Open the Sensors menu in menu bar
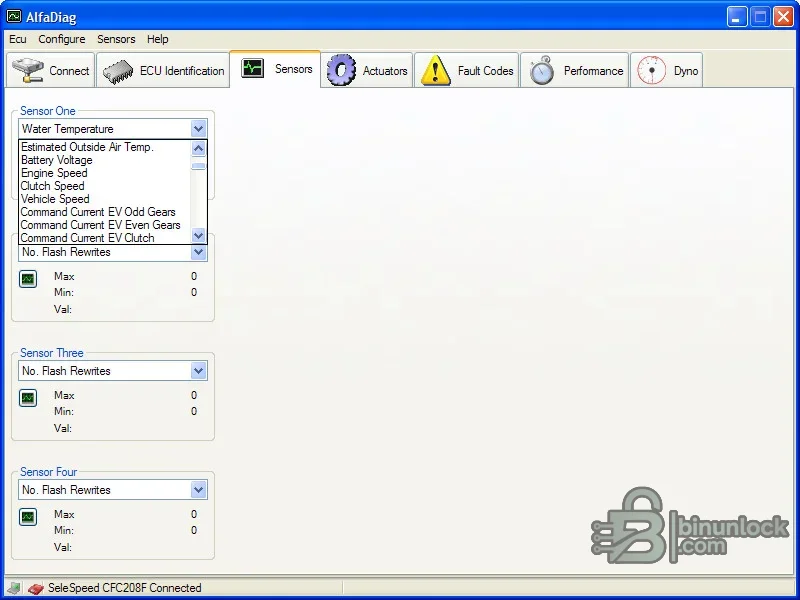The image size is (800, 600). tap(116, 39)
